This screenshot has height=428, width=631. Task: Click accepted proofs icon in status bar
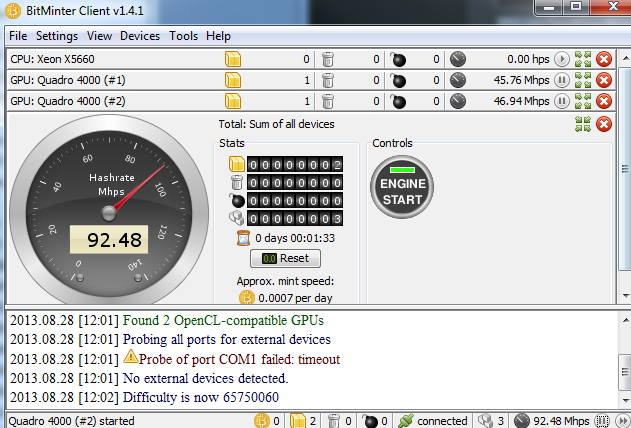point(298,421)
